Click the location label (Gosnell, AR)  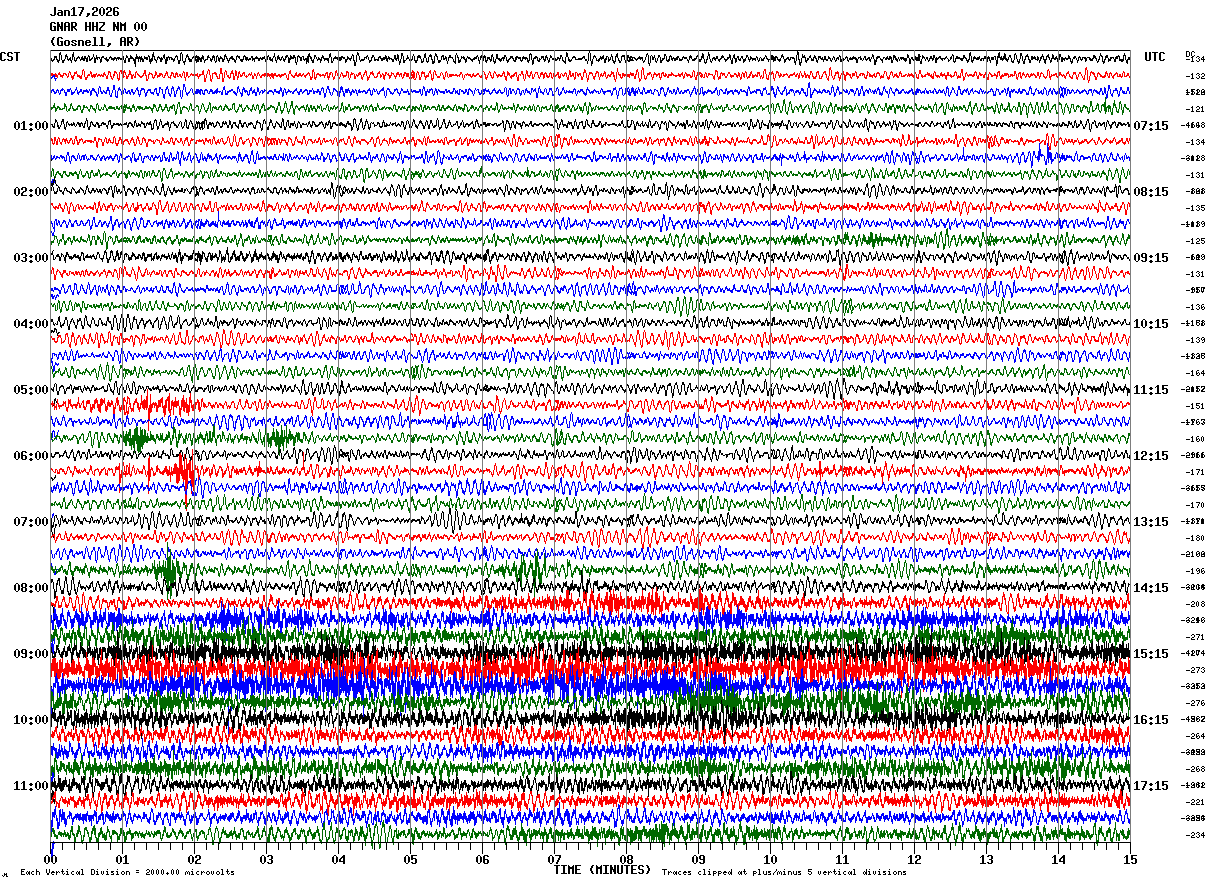pyautogui.click(x=95, y=42)
